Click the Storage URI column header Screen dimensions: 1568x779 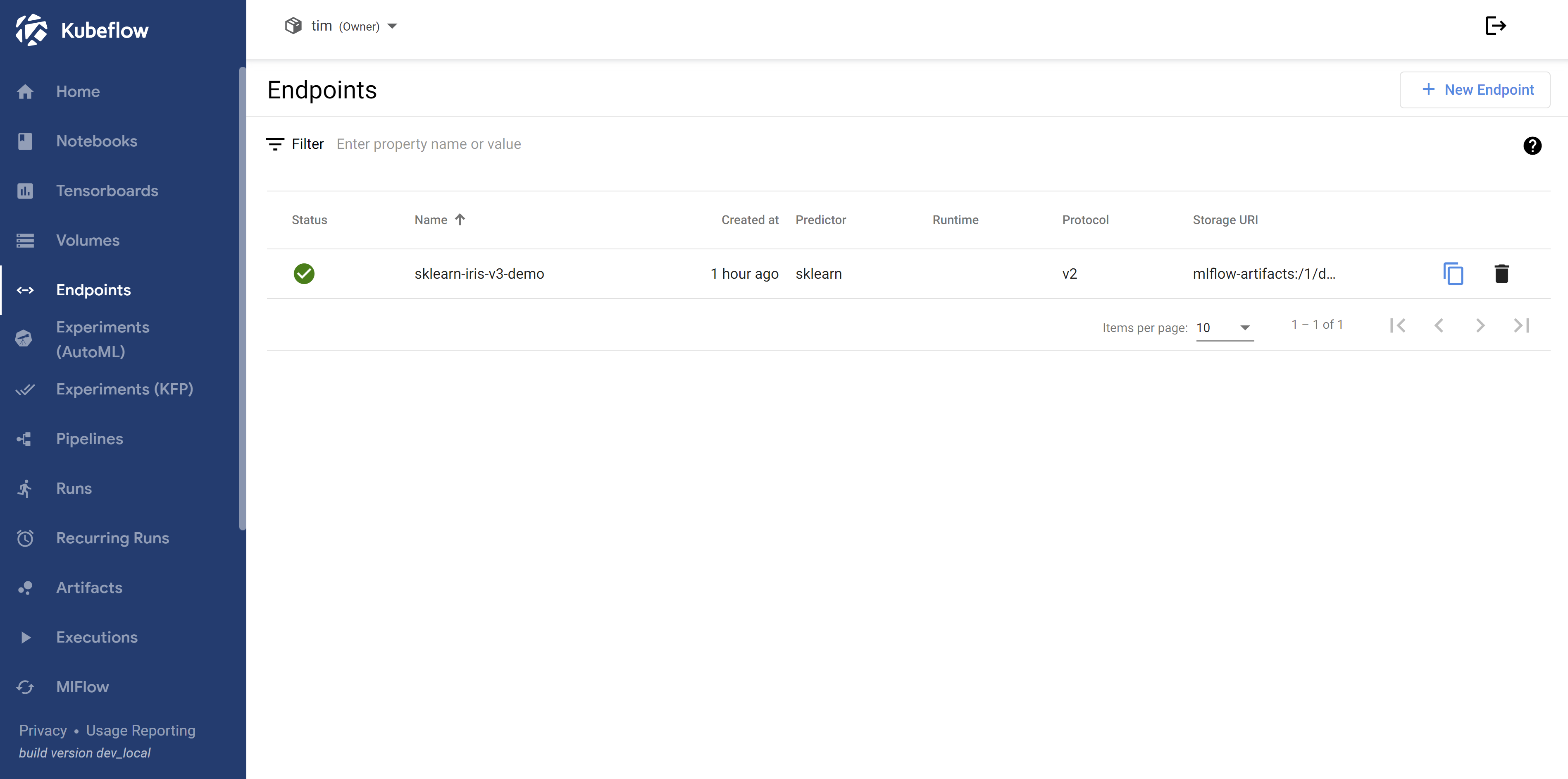[x=1225, y=220]
